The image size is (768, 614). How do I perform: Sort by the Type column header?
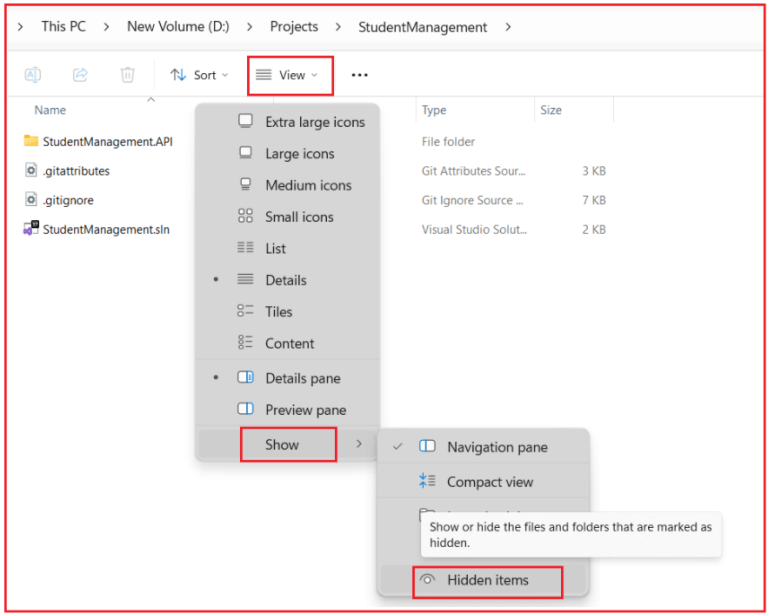tap(434, 110)
